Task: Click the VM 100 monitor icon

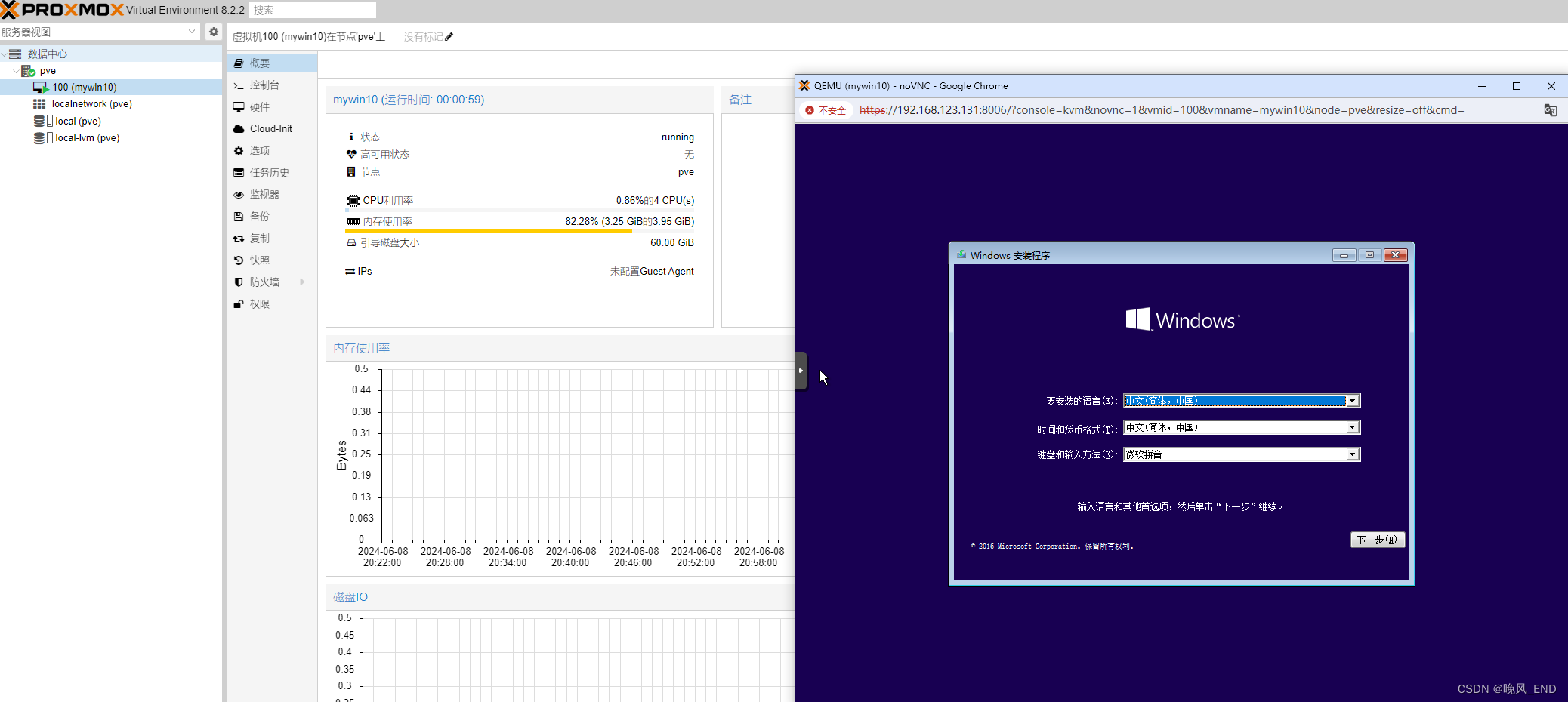Action: pyautogui.click(x=41, y=88)
